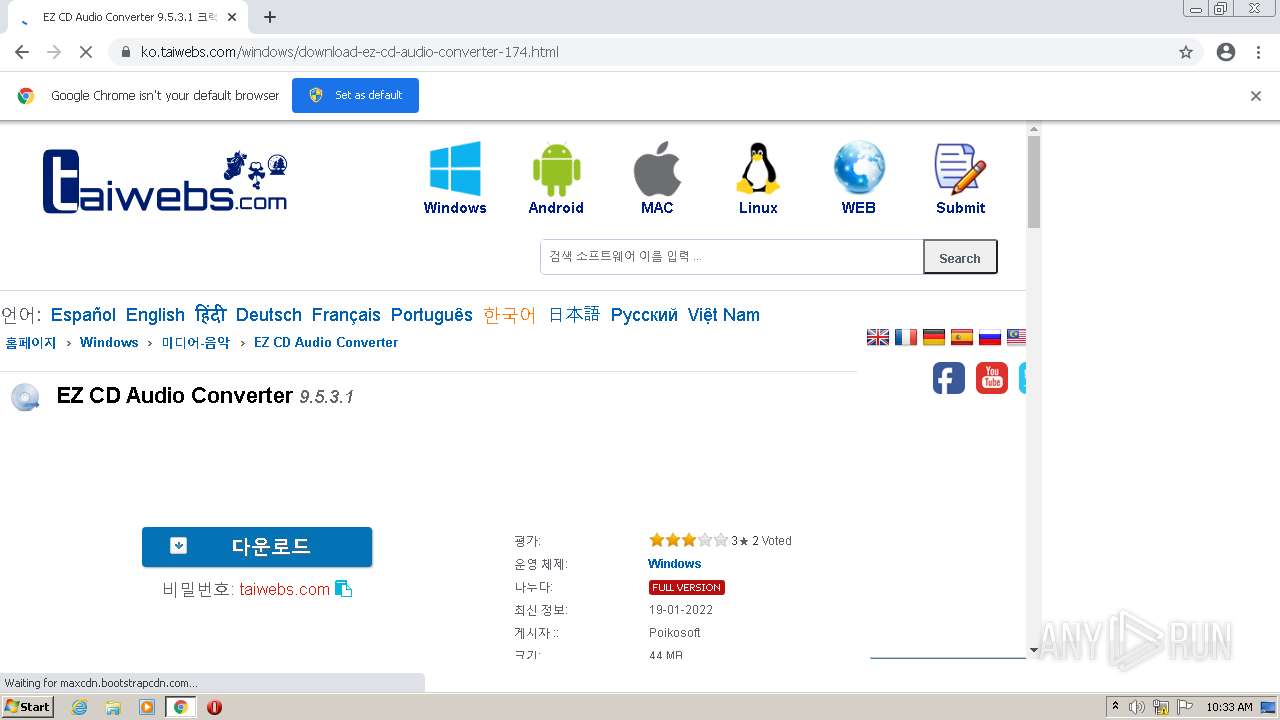Open the Windows operating system link
The width and height of the screenshot is (1280, 720).
click(675, 564)
